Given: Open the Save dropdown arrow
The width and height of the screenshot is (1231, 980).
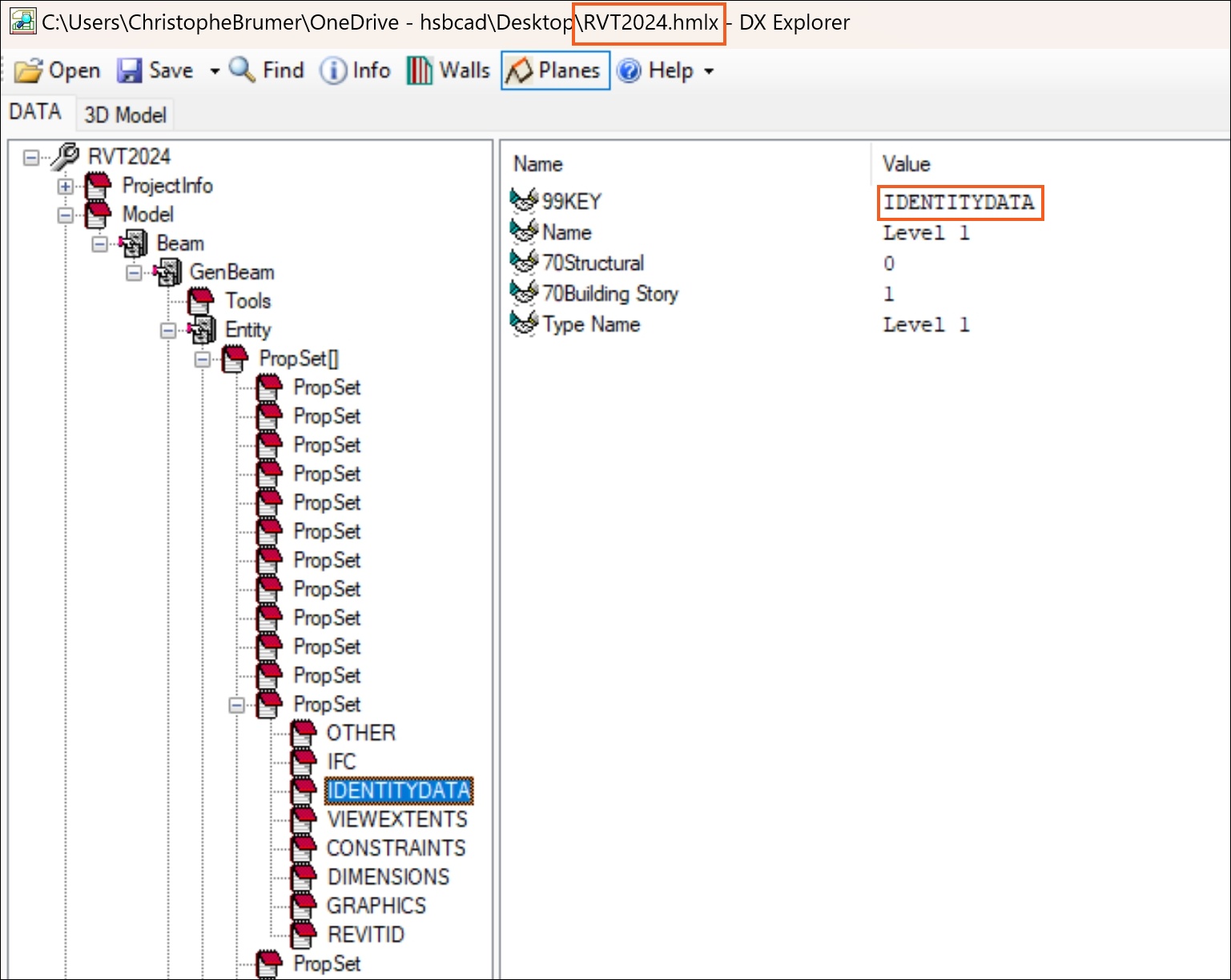Looking at the screenshot, I should coord(214,71).
